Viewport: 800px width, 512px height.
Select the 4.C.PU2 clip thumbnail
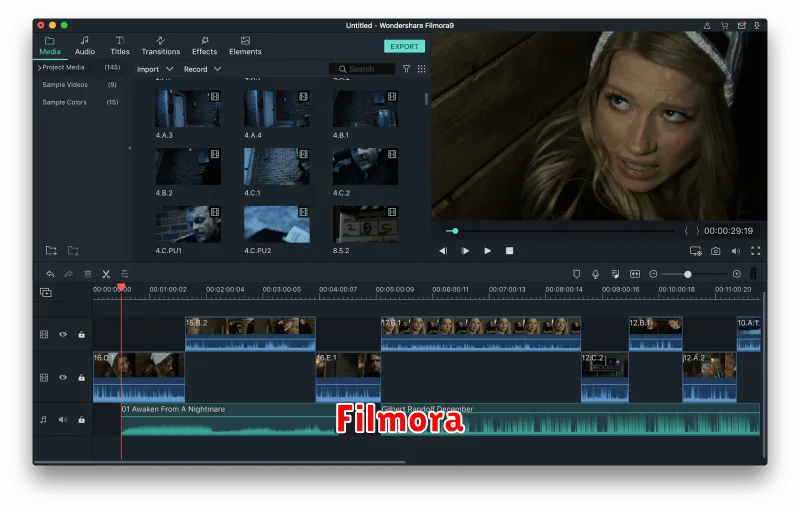277,224
